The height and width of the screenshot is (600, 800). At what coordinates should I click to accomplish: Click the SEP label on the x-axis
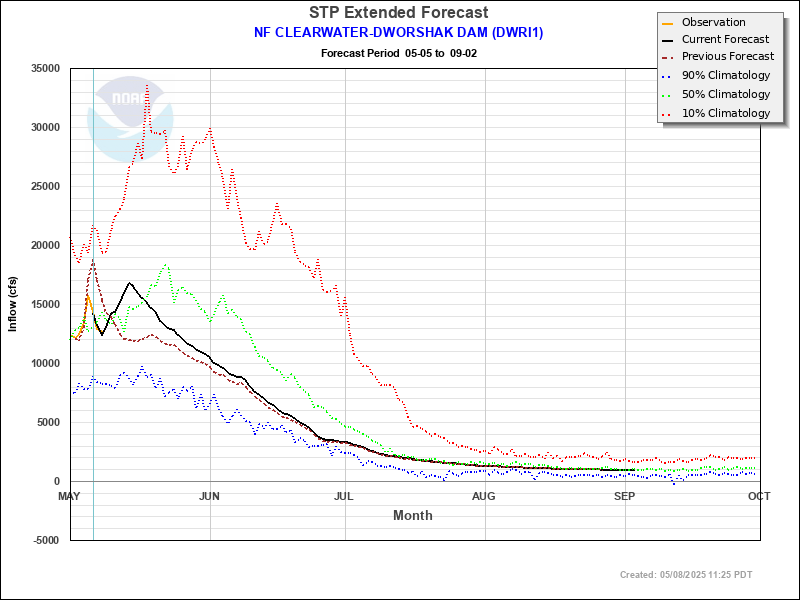point(624,496)
